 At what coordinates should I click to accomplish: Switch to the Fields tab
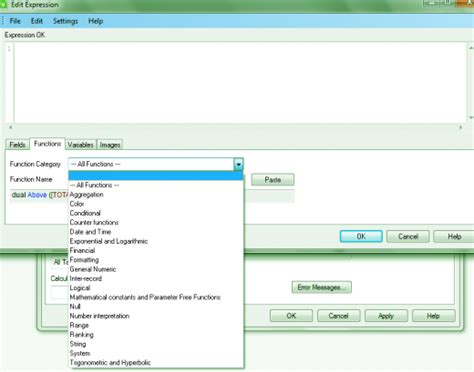pos(17,145)
